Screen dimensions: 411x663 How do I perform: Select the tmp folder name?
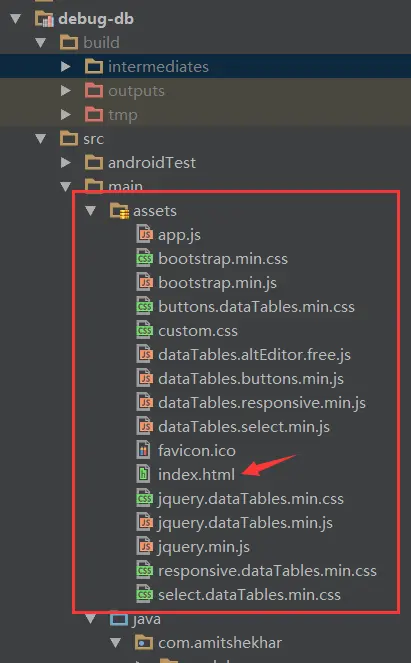[x=123, y=115]
